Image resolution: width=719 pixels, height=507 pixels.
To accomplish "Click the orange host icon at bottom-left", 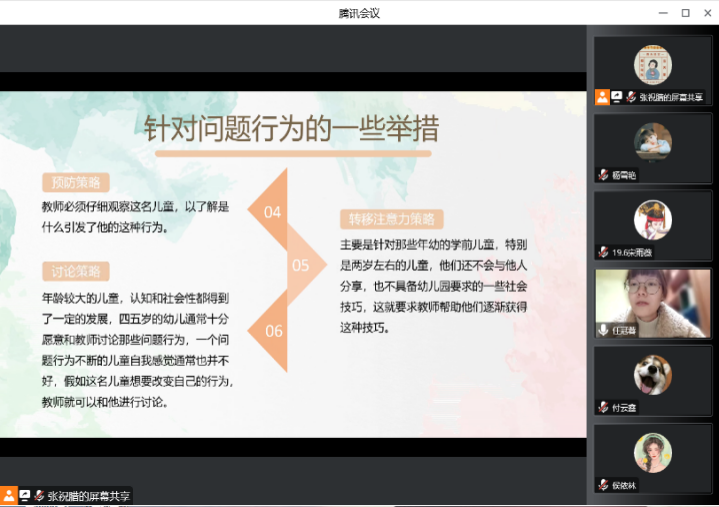I will [9, 495].
